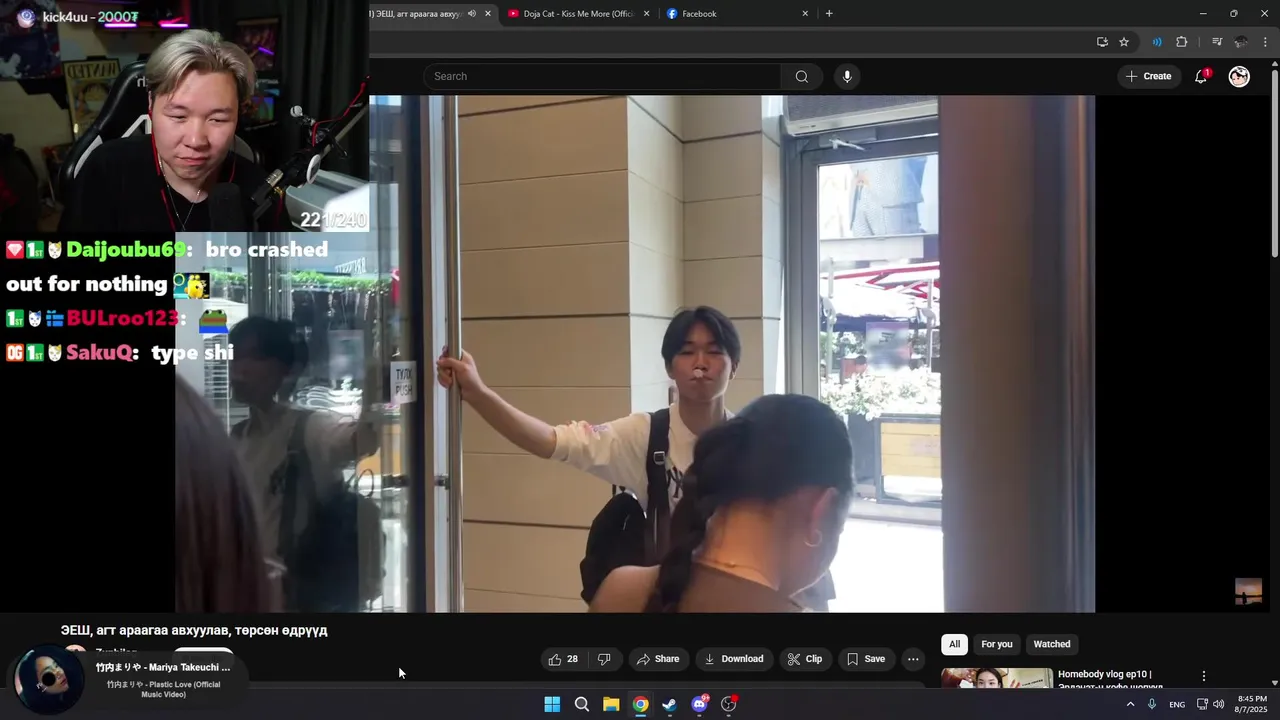Screen dimensions: 1280x720
Task: Start voice search with the microphone icon
Action: pyautogui.click(x=847, y=76)
